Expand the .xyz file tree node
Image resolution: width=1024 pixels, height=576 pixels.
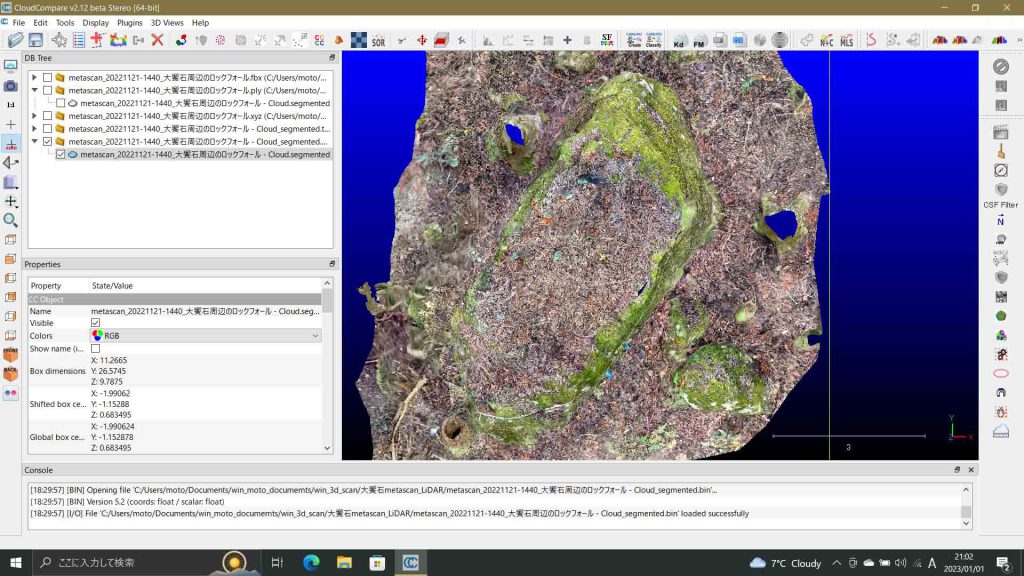(x=34, y=116)
